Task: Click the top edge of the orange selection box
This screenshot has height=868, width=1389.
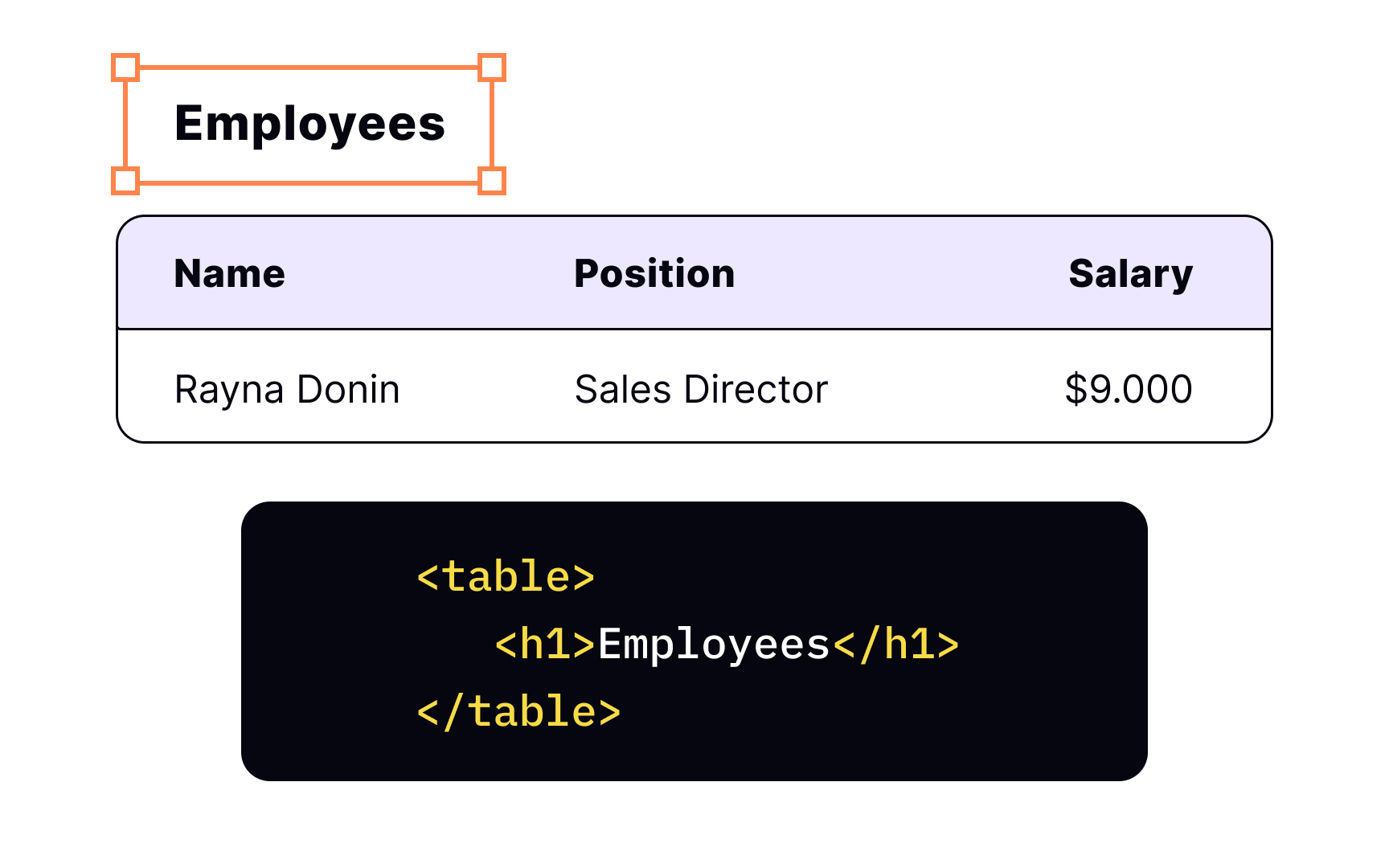Action: point(309,68)
